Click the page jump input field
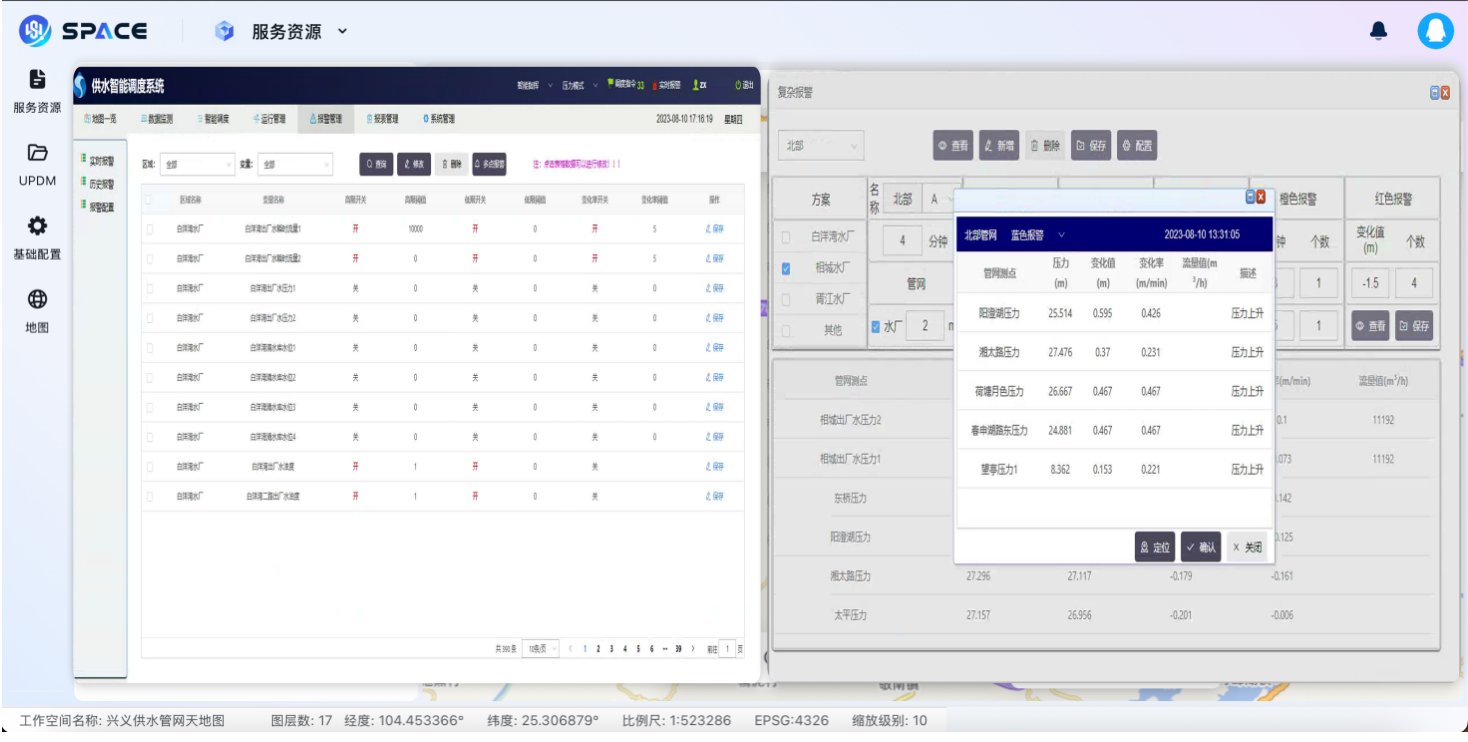1468x742 pixels. coord(727,649)
